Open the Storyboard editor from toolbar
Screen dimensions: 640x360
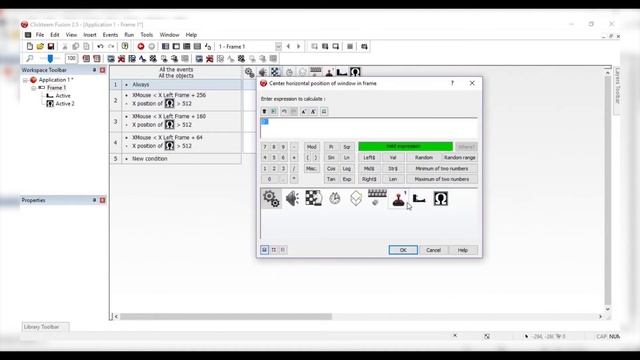(165, 47)
